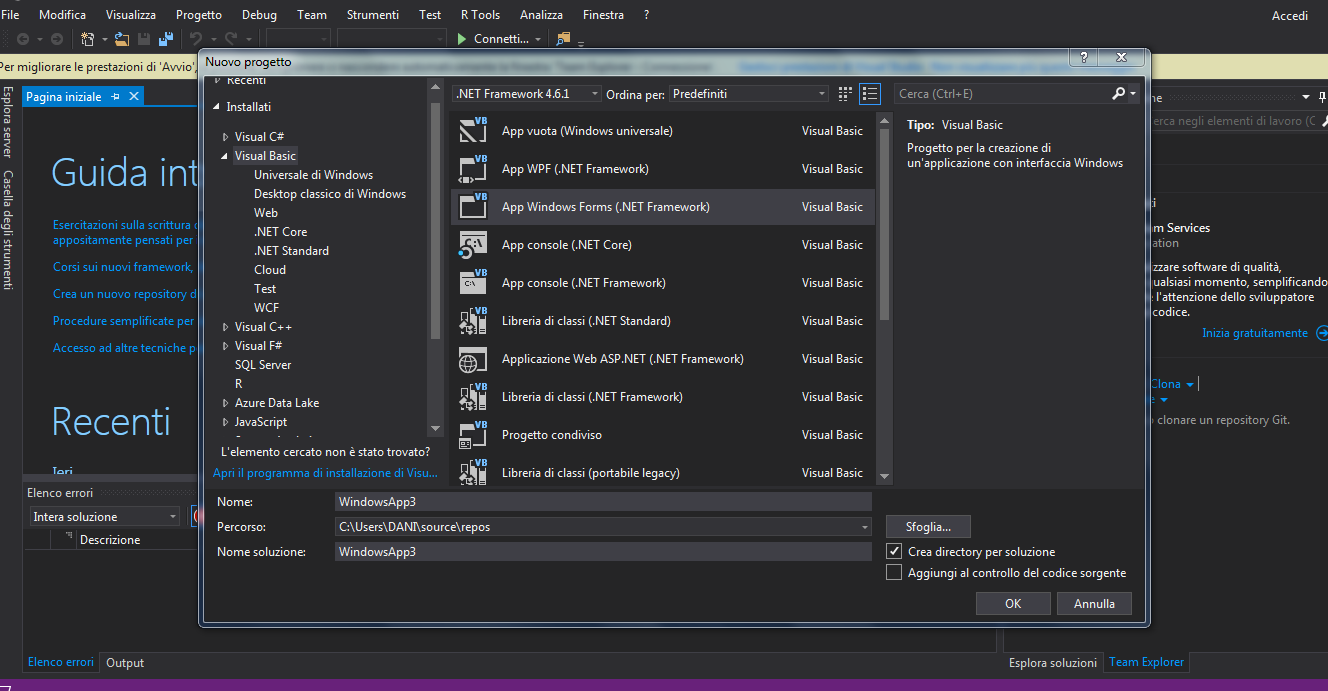Toggle Crea directory per soluzione checkbox

(x=894, y=551)
